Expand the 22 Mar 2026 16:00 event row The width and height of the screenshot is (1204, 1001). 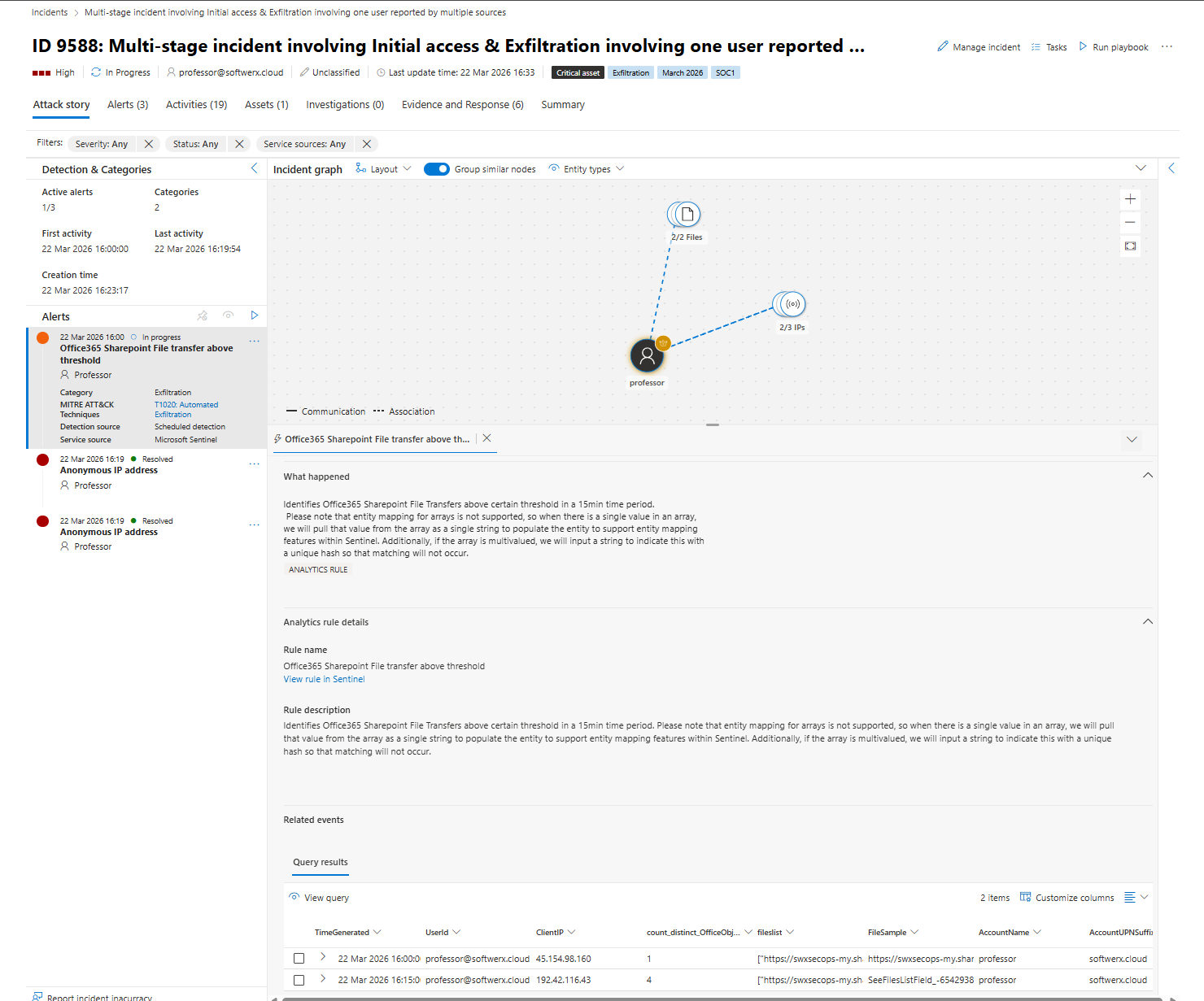[x=323, y=957]
